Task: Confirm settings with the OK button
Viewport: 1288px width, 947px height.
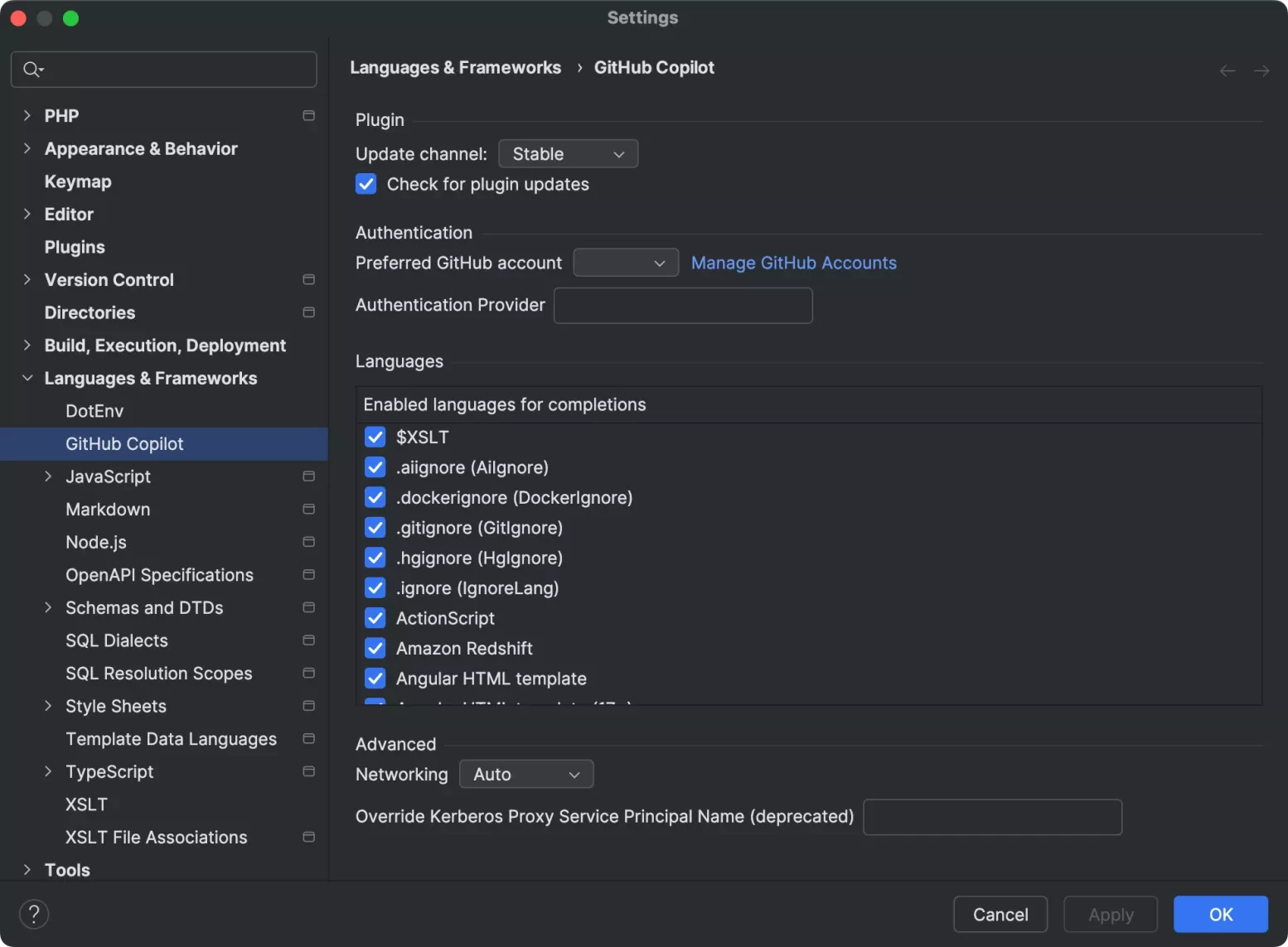Action: (1221, 915)
